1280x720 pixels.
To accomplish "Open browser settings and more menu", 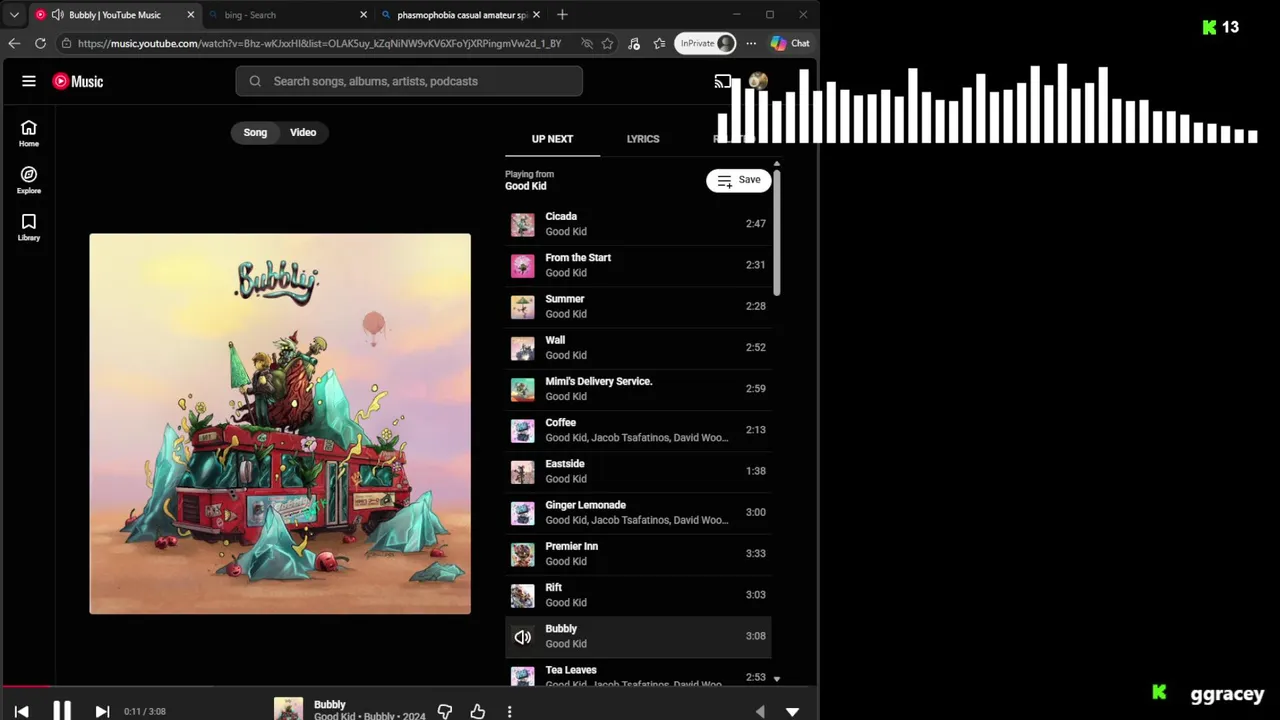I will click(x=751, y=43).
